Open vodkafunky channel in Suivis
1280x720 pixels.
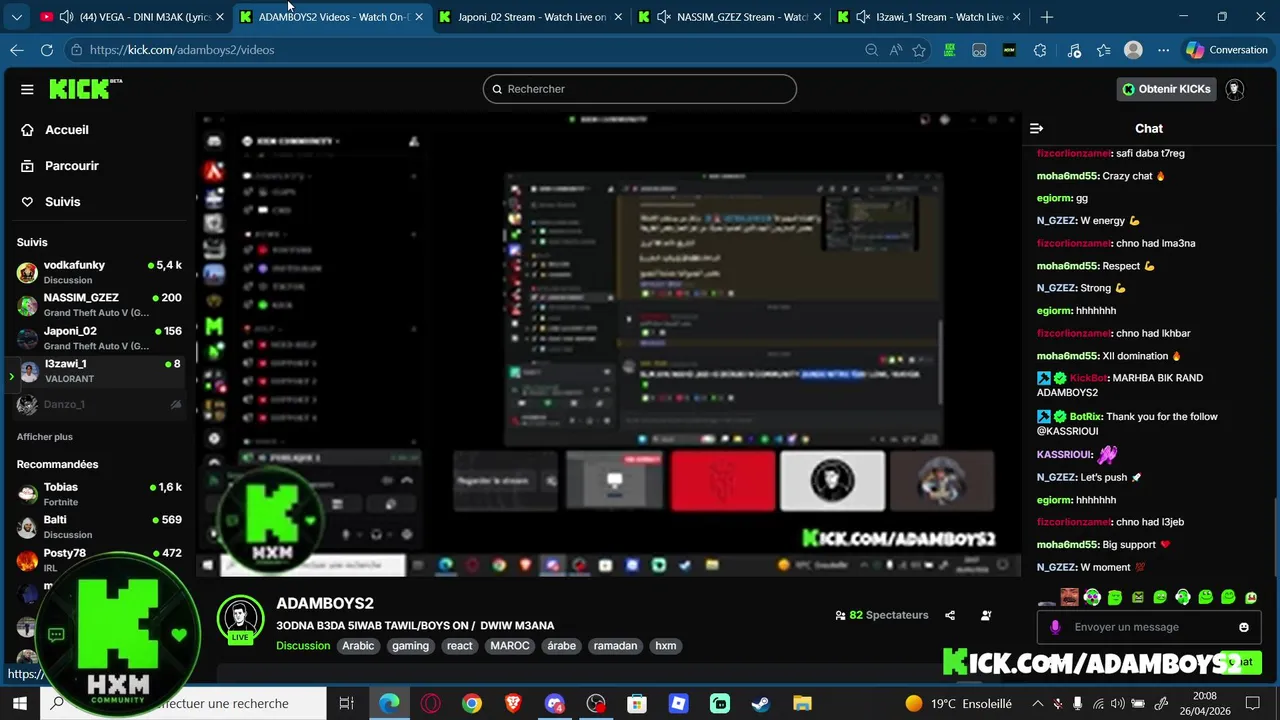click(x=98, y=272)
